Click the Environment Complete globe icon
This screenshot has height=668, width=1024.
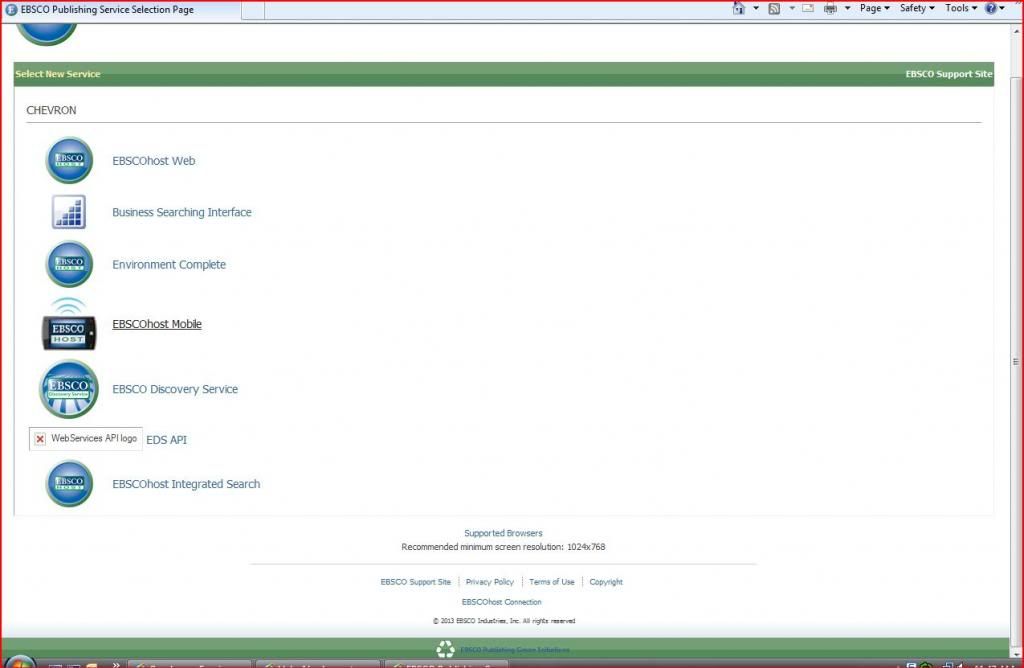tap(69, 264)
